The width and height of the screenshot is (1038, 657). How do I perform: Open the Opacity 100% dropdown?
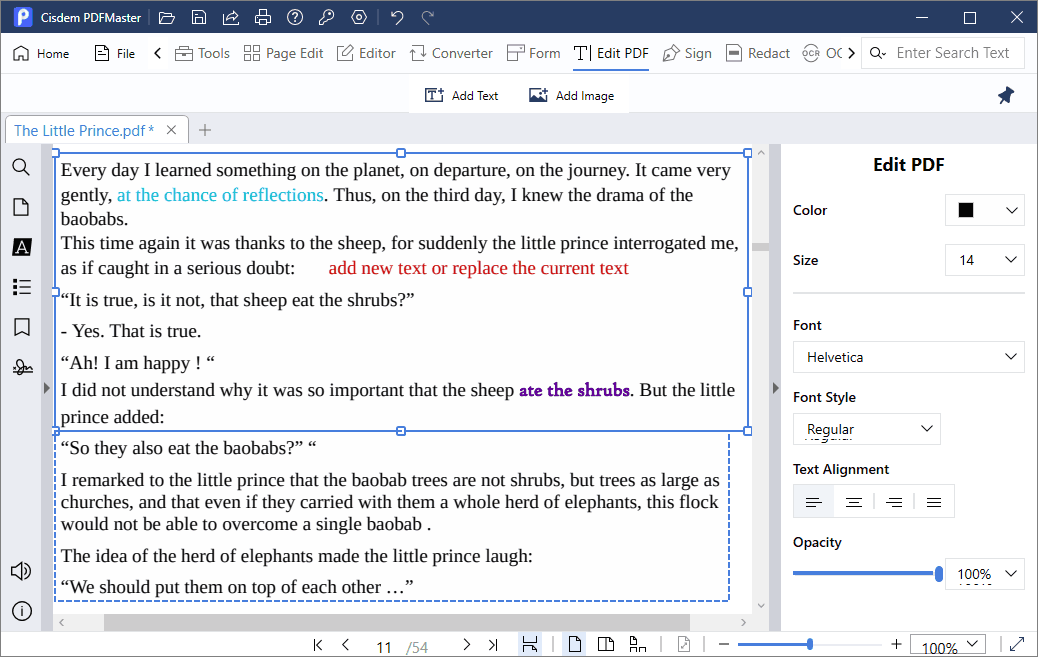pyautogui.click(x=984, y=574)
